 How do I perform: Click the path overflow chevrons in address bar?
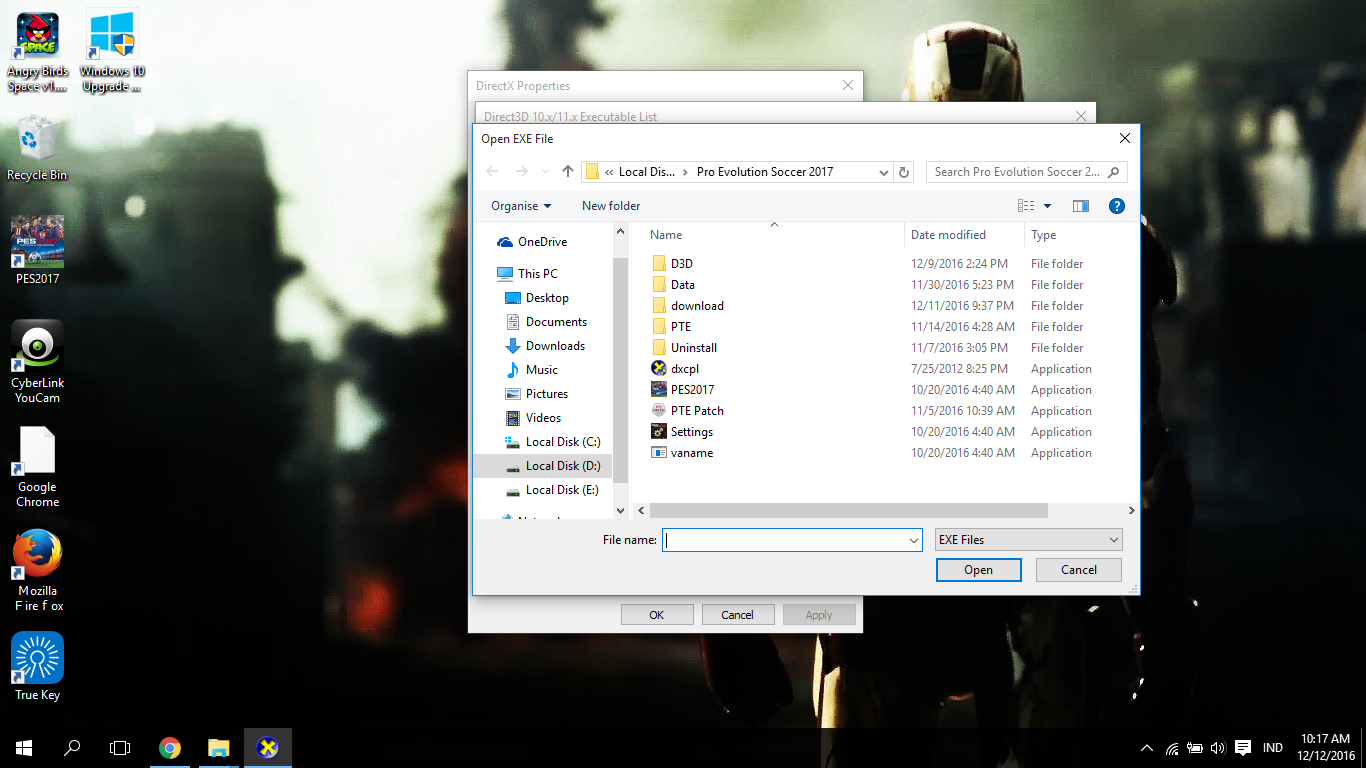tap(609, 172)
